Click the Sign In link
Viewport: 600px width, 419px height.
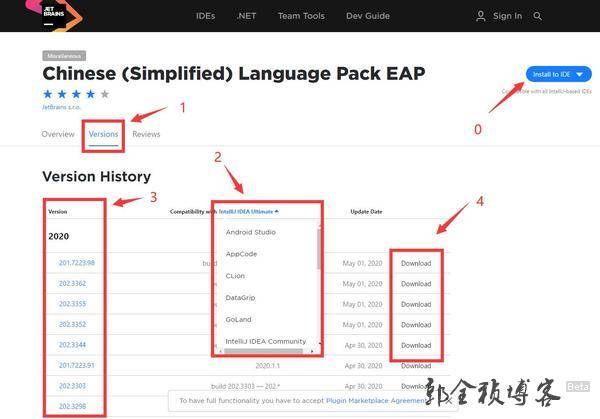[x=507, y=16]
